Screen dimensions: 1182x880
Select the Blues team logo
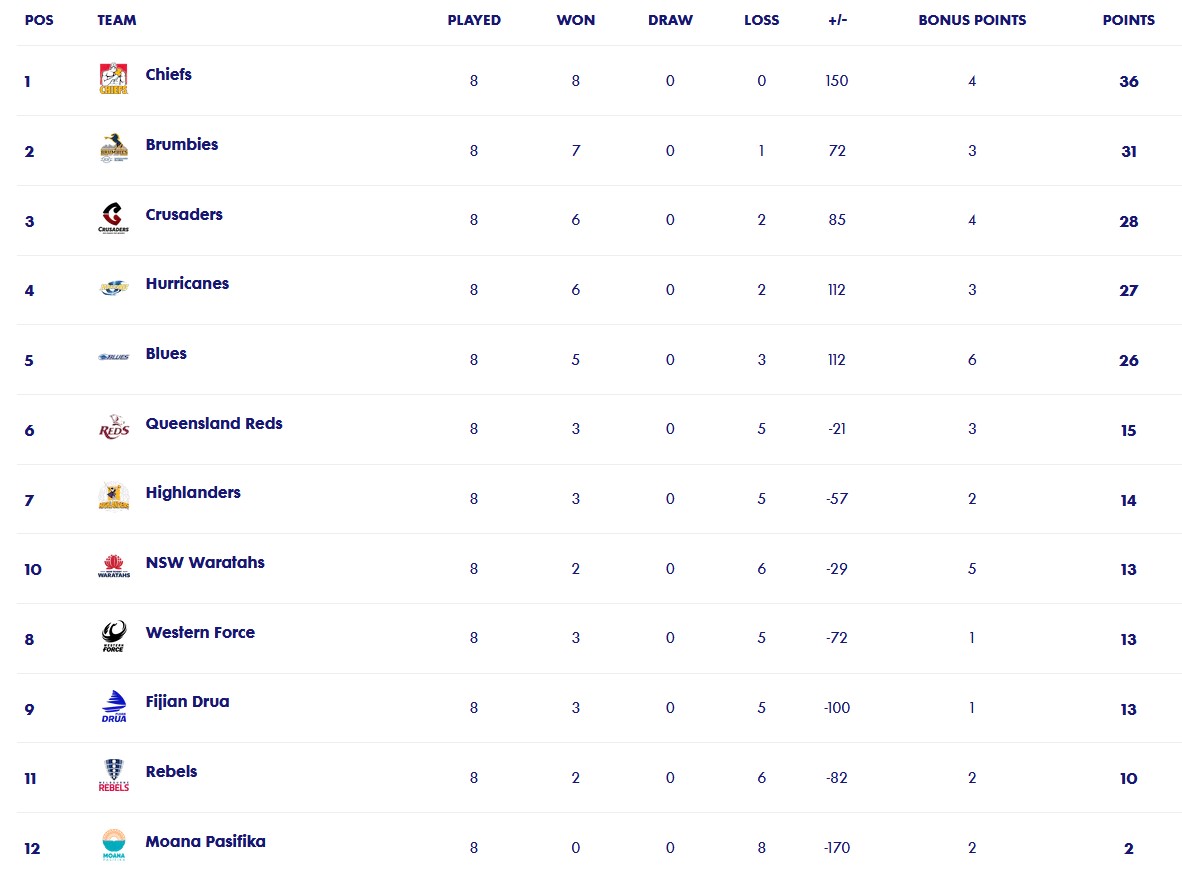point(114,357)
